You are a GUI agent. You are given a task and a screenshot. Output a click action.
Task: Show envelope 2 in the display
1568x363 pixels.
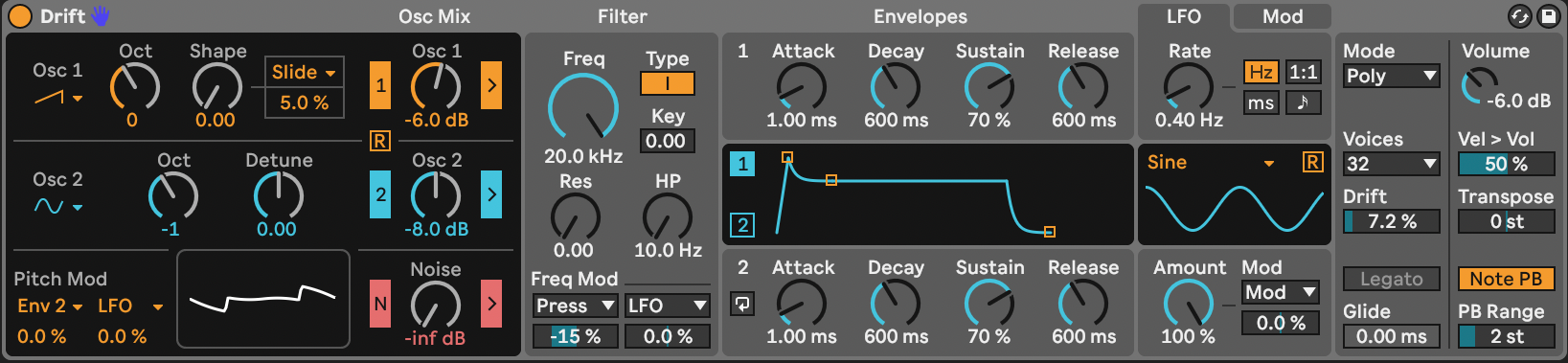(742, 225)
